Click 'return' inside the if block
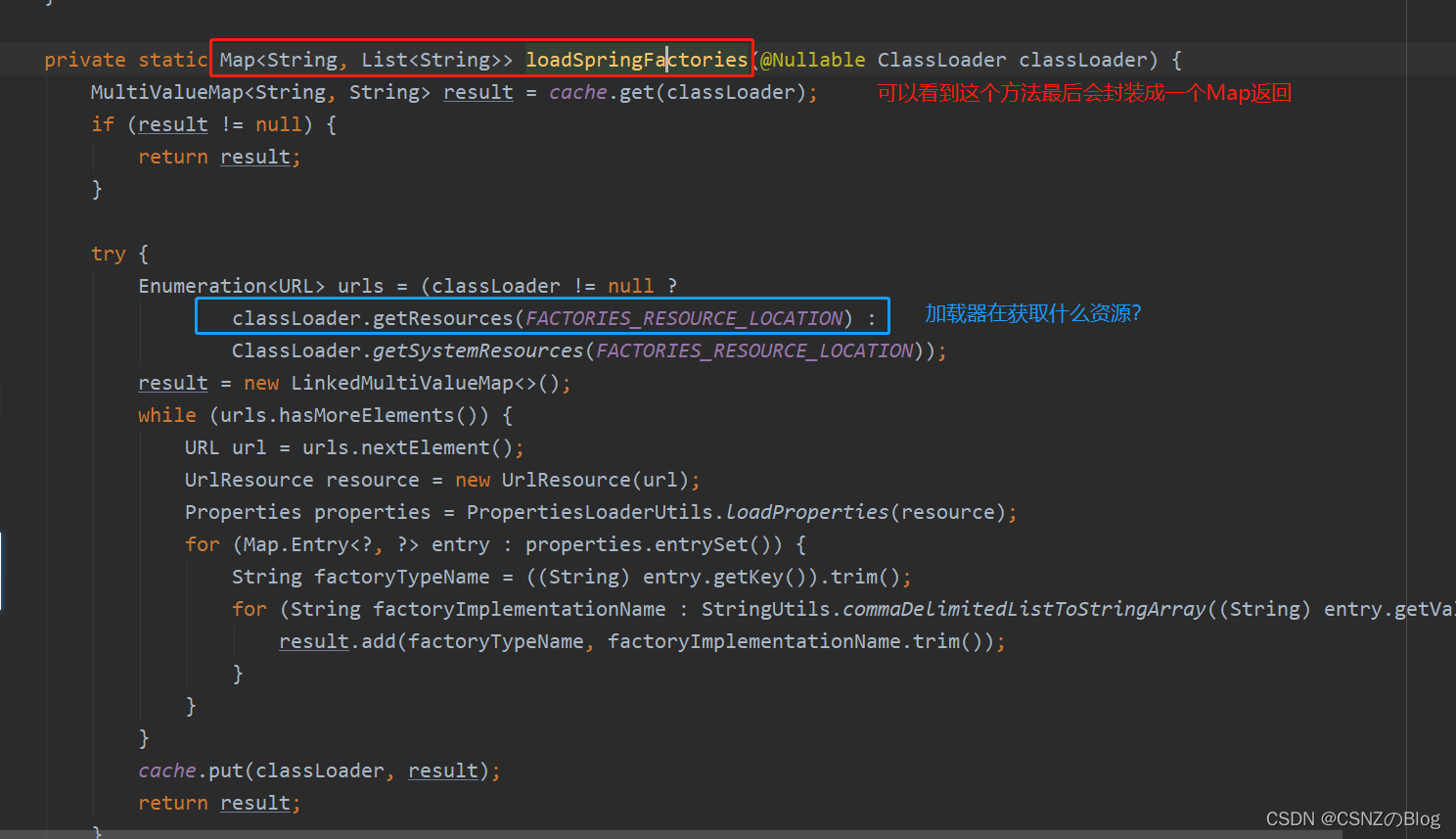 173,157
